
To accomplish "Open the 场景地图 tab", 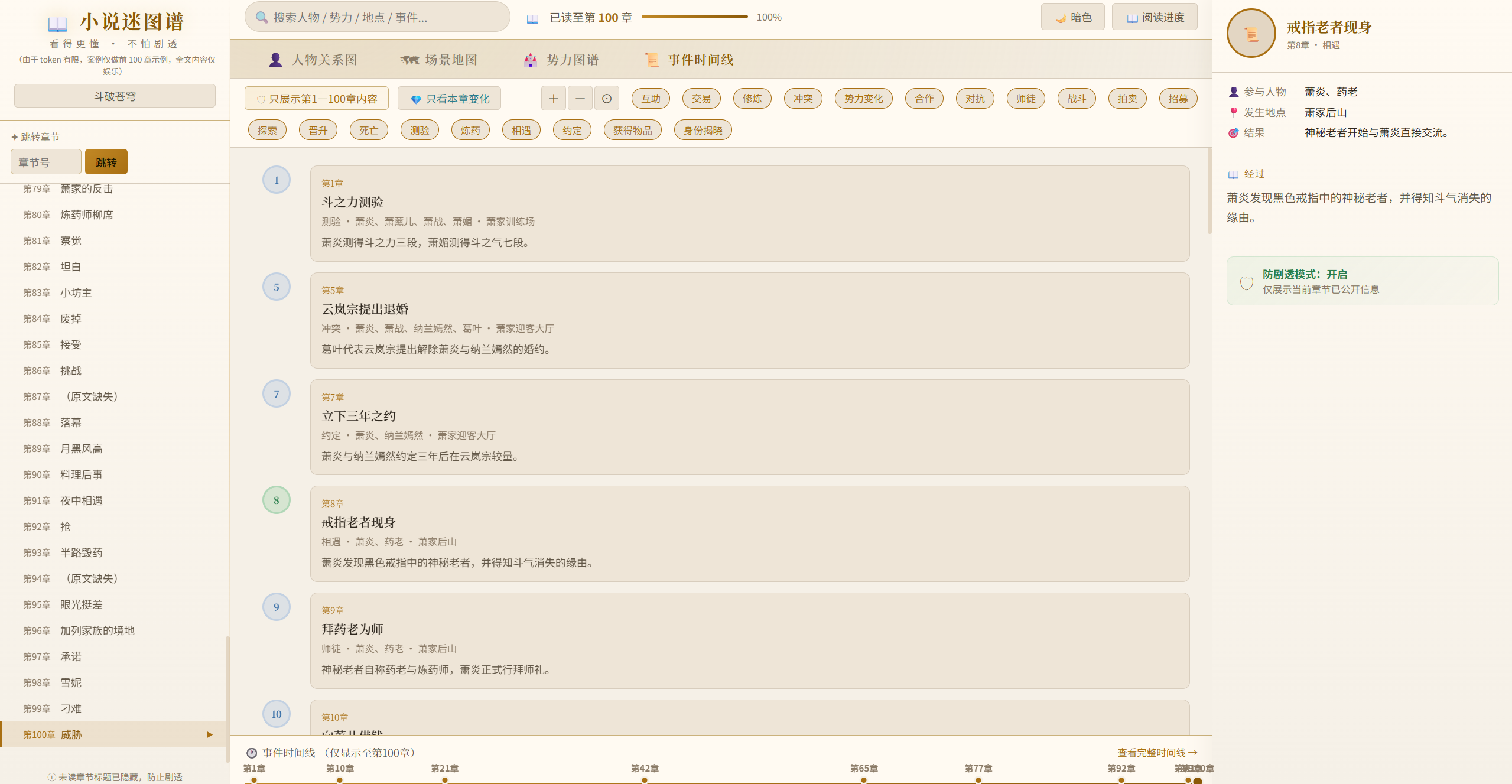I will [x=439, y=60].
